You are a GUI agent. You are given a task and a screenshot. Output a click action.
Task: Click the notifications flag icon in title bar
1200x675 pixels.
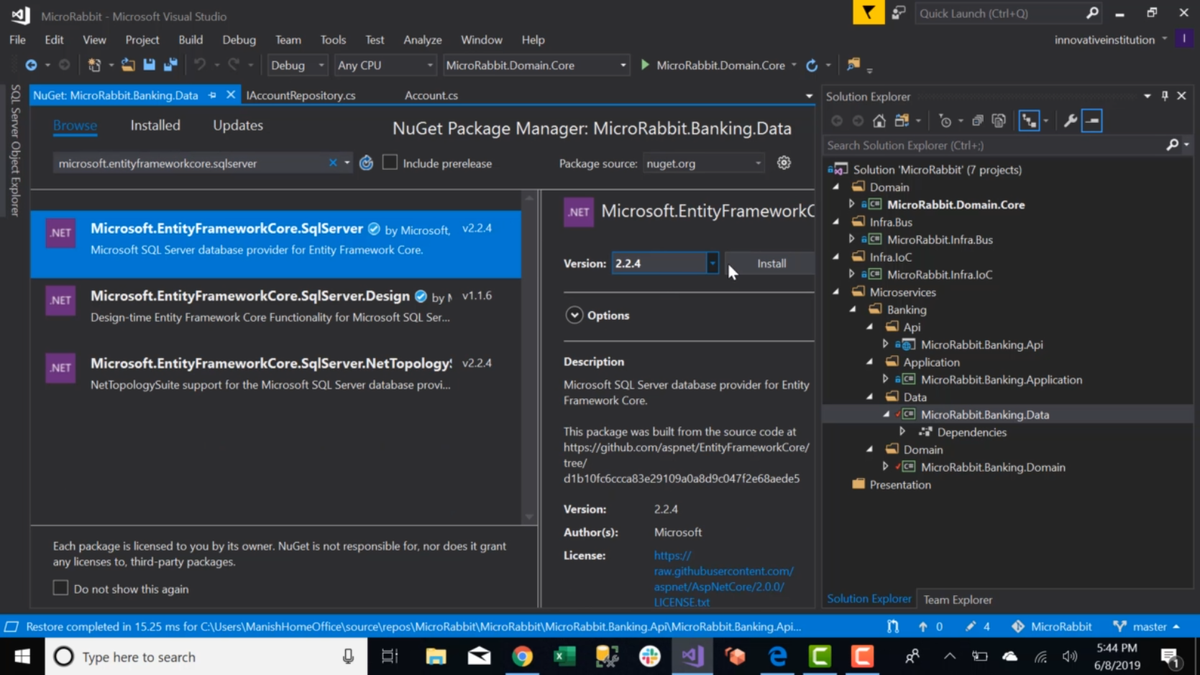[x=868, y=13]
